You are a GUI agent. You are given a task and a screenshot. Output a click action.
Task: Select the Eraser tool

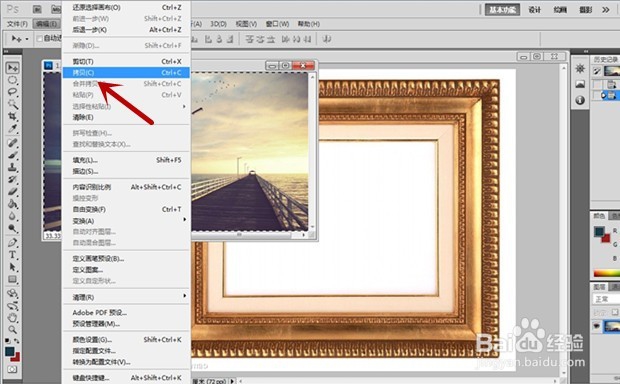[13, 192]
